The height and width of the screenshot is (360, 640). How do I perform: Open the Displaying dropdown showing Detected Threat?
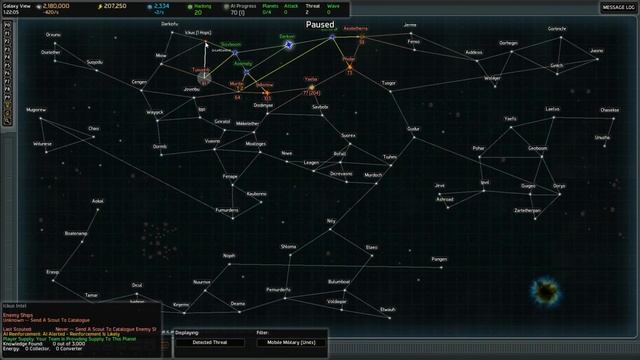click(x=210, y=342)
